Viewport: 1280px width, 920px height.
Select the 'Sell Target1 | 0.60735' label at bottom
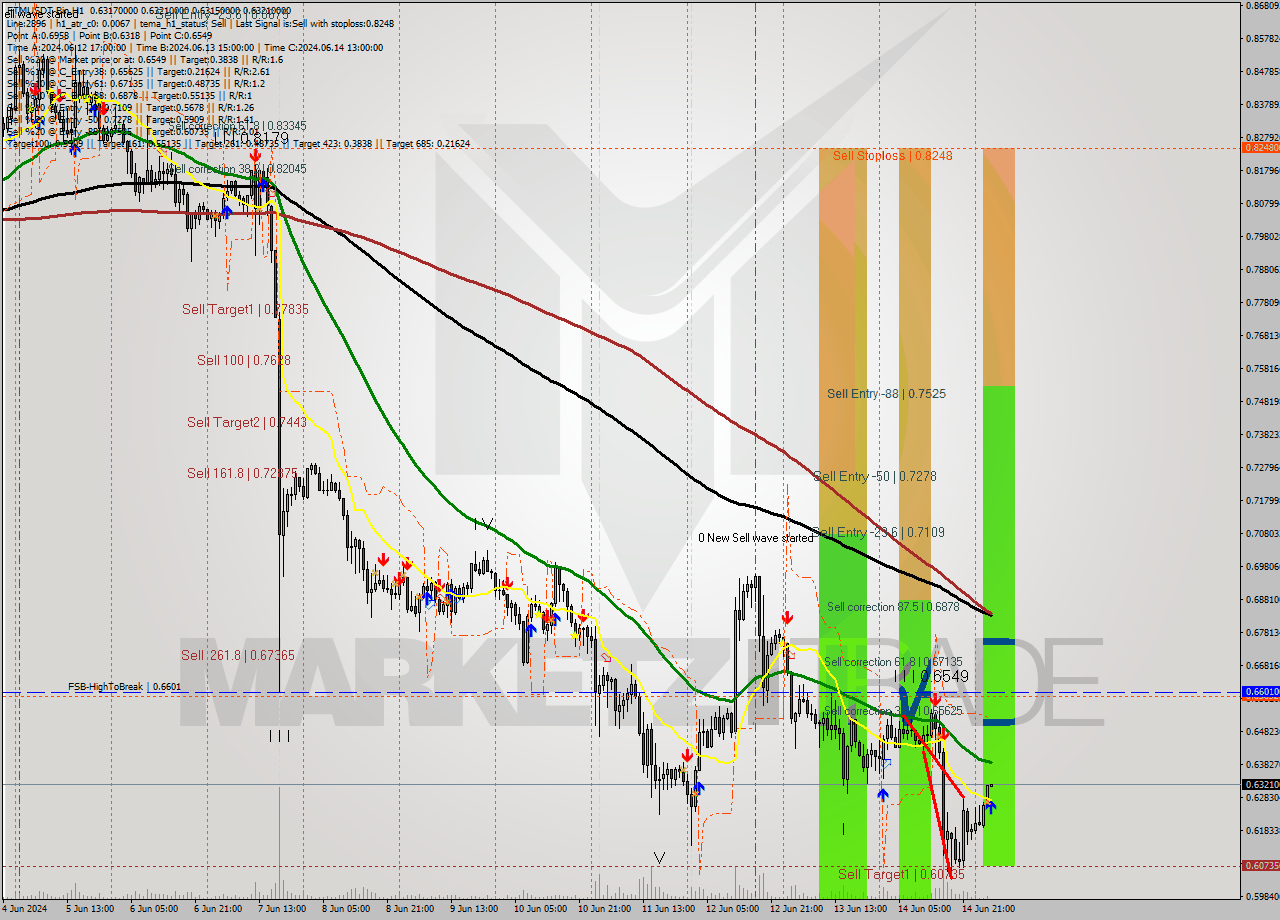point(901,875)
